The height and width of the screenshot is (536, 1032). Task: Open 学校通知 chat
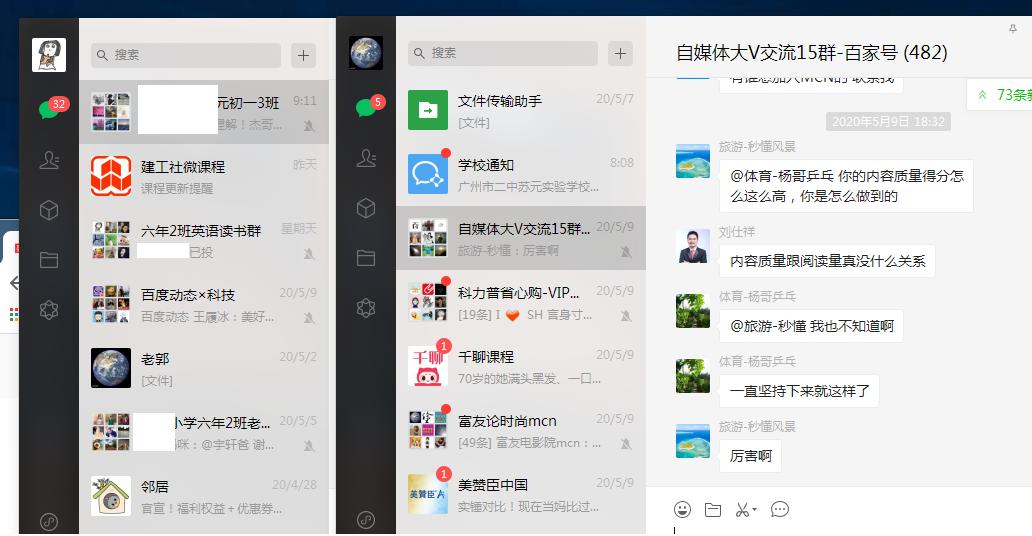(x=521, y=174)
